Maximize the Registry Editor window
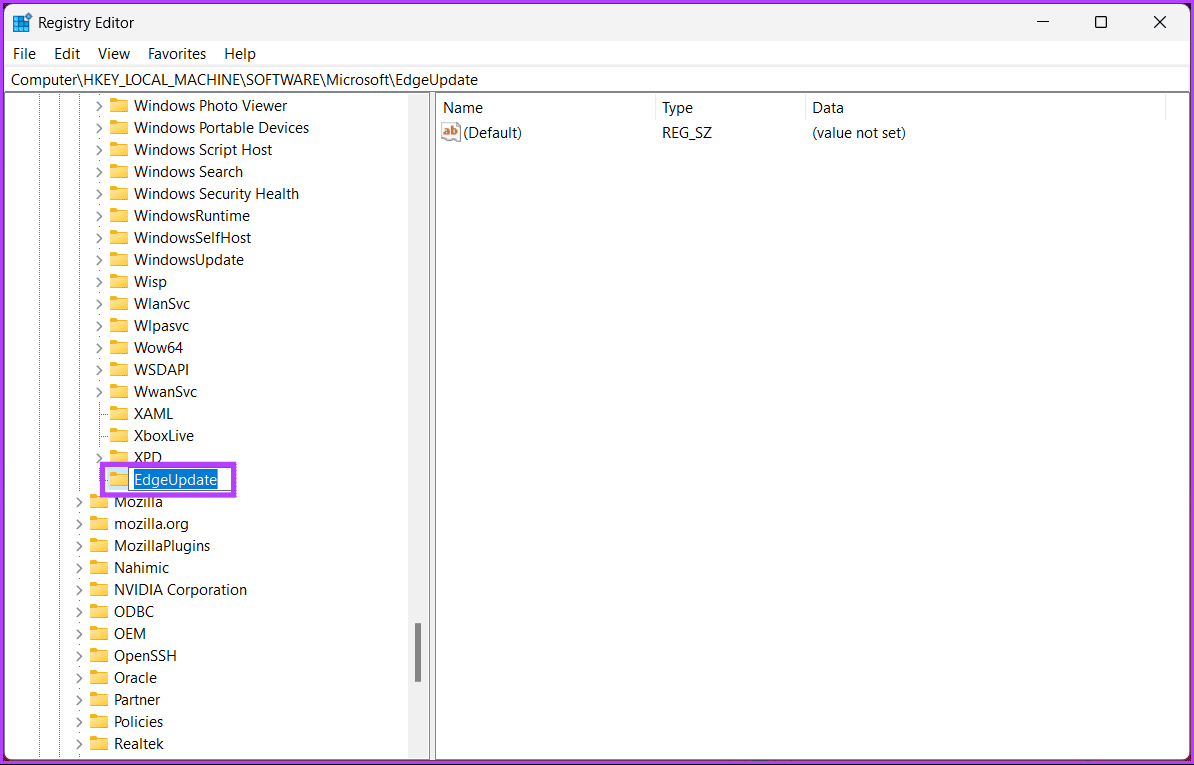1194x765 pixels. [1100, 23]
